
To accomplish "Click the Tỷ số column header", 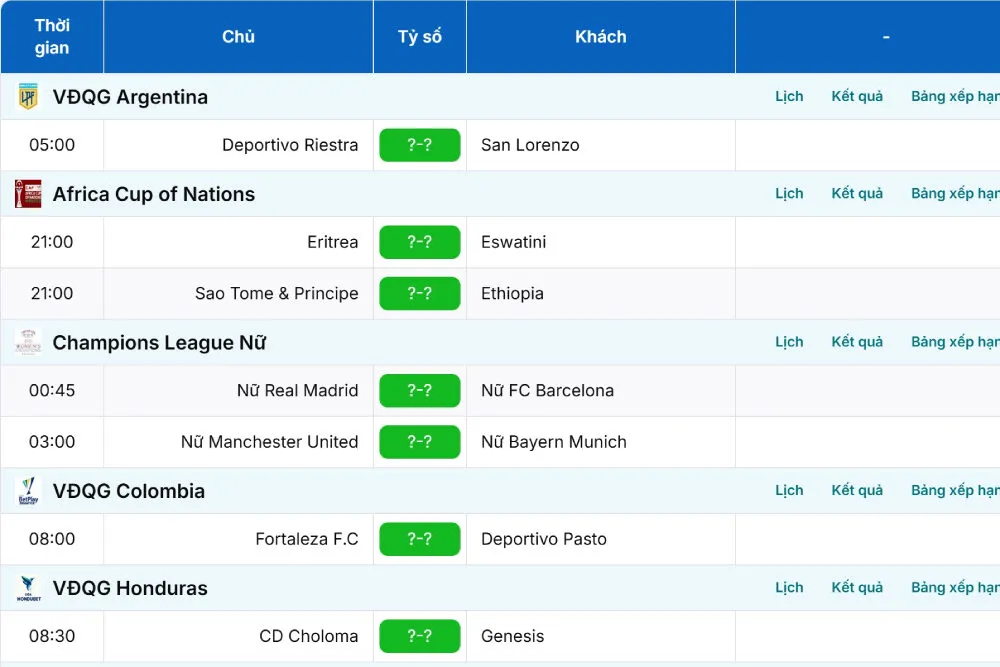I will pos(420,37).
